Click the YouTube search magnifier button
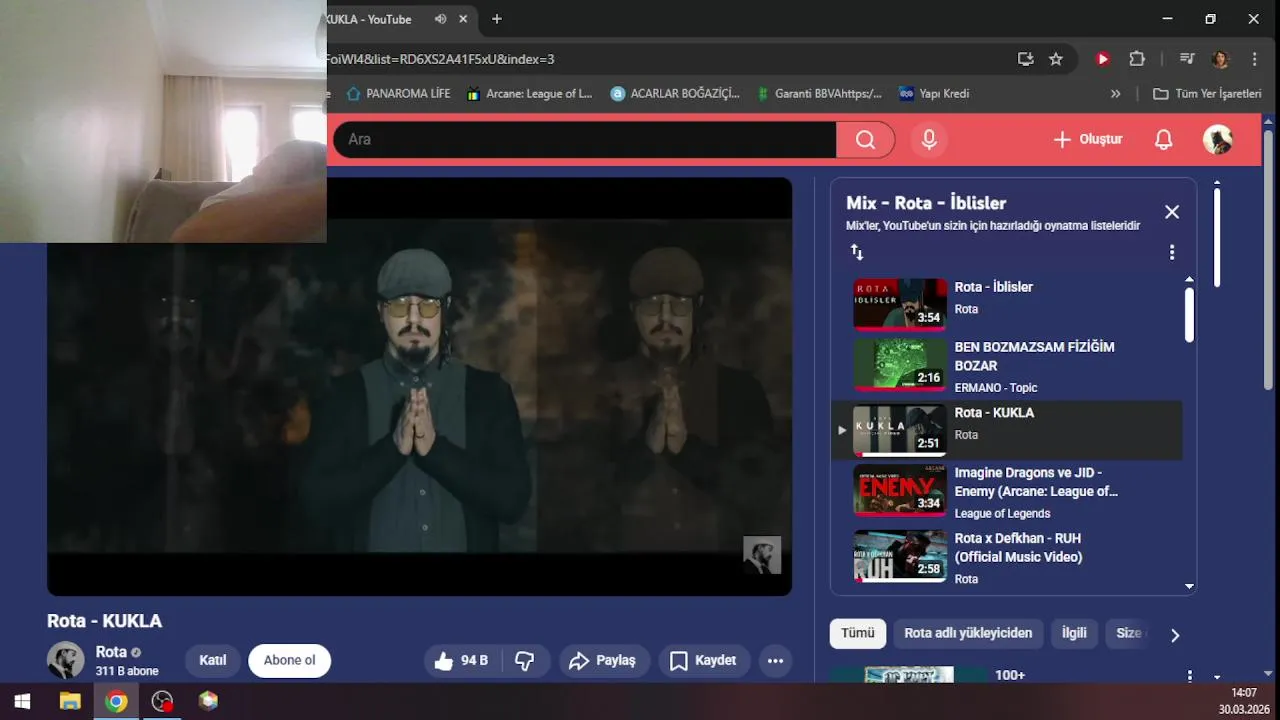The width and height of the screenshot is (1280, 720). point(865,140)
